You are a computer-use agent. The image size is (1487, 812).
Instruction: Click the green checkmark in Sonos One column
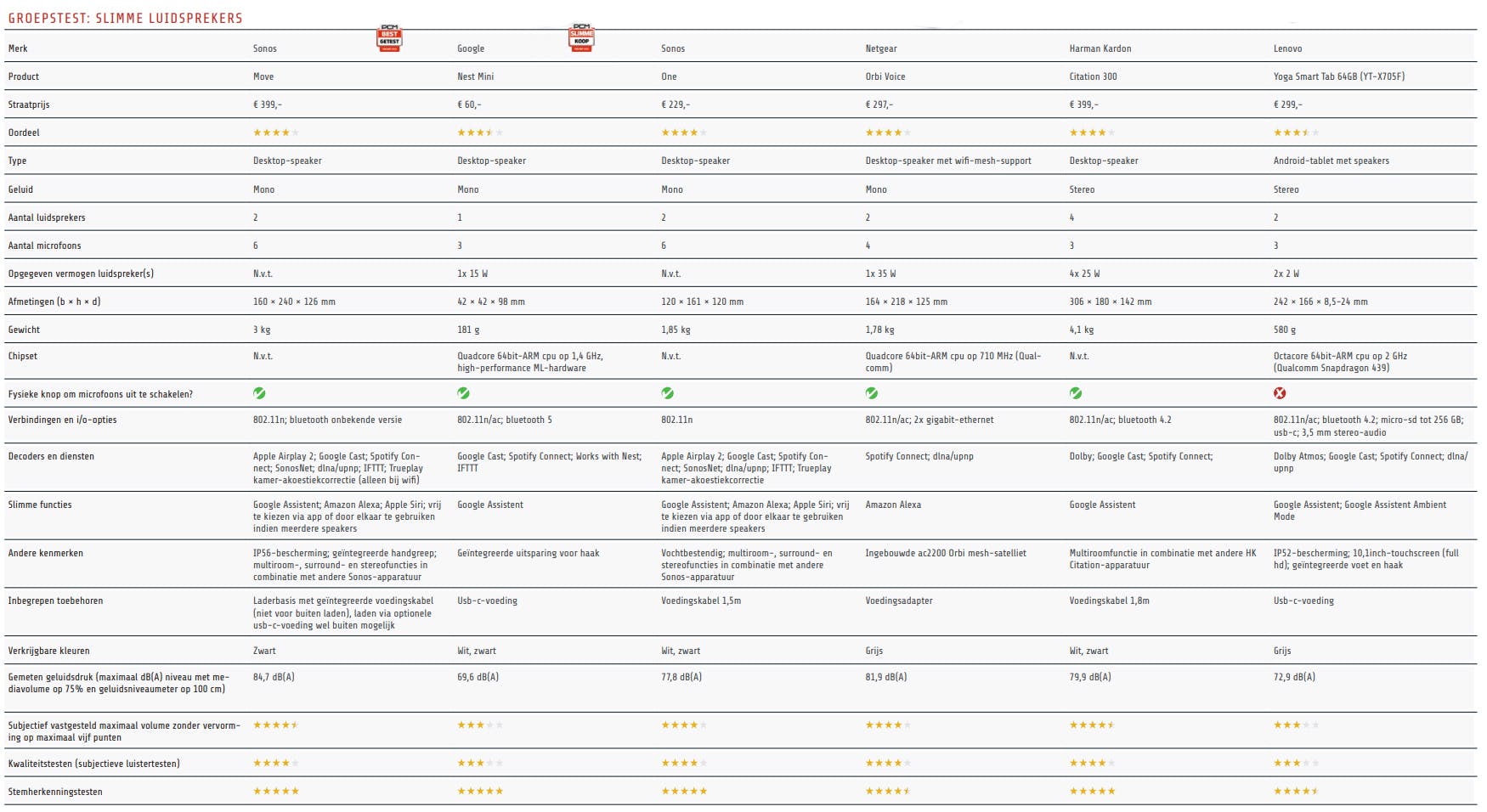click(668, 393)
